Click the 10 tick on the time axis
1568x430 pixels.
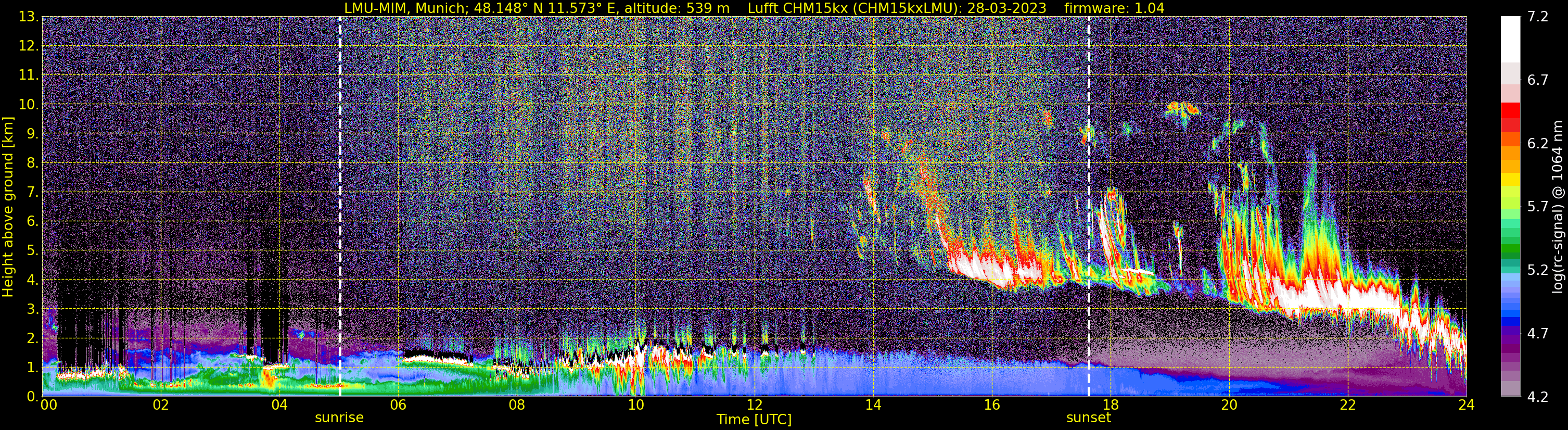[x=635, y=406]
